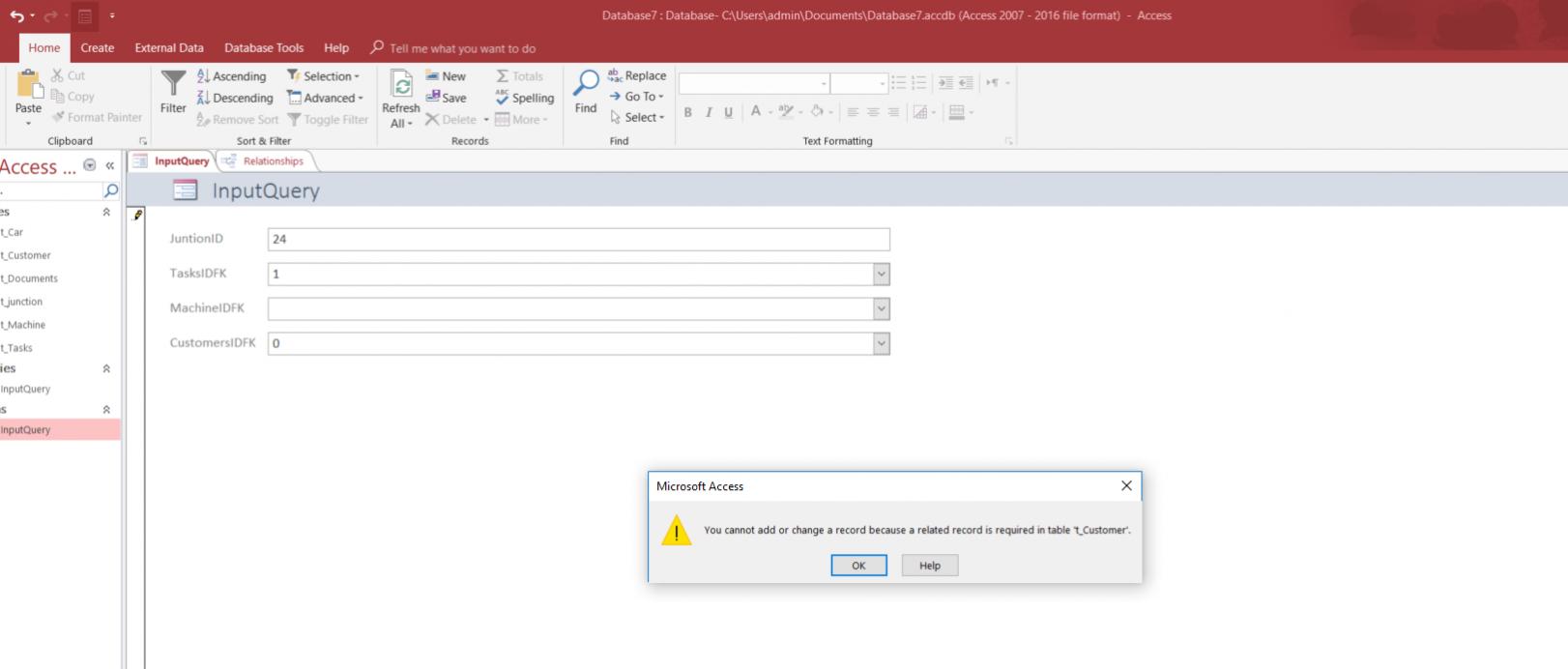Open the Selection filter dropdown

(x=323, y=76)
